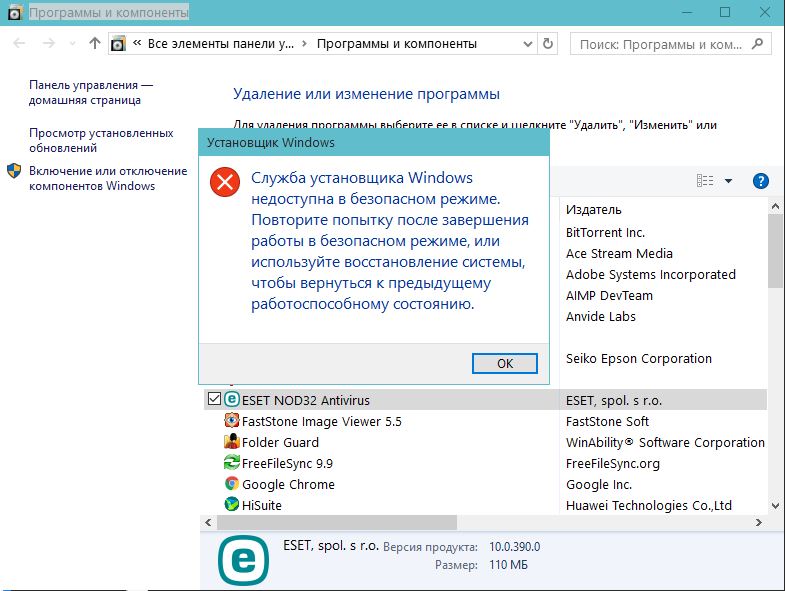
Task: Click horizontal scrollbar left arrow
Action: 208,522
